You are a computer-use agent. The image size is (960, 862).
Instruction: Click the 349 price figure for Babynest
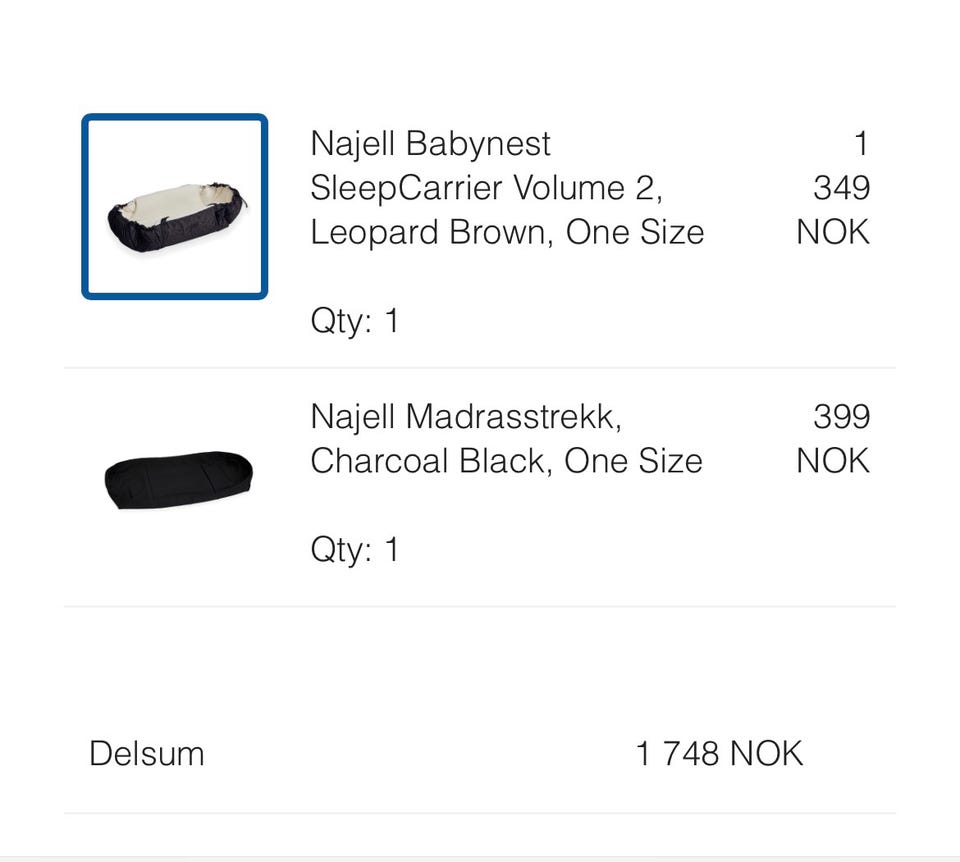point(841,188)
